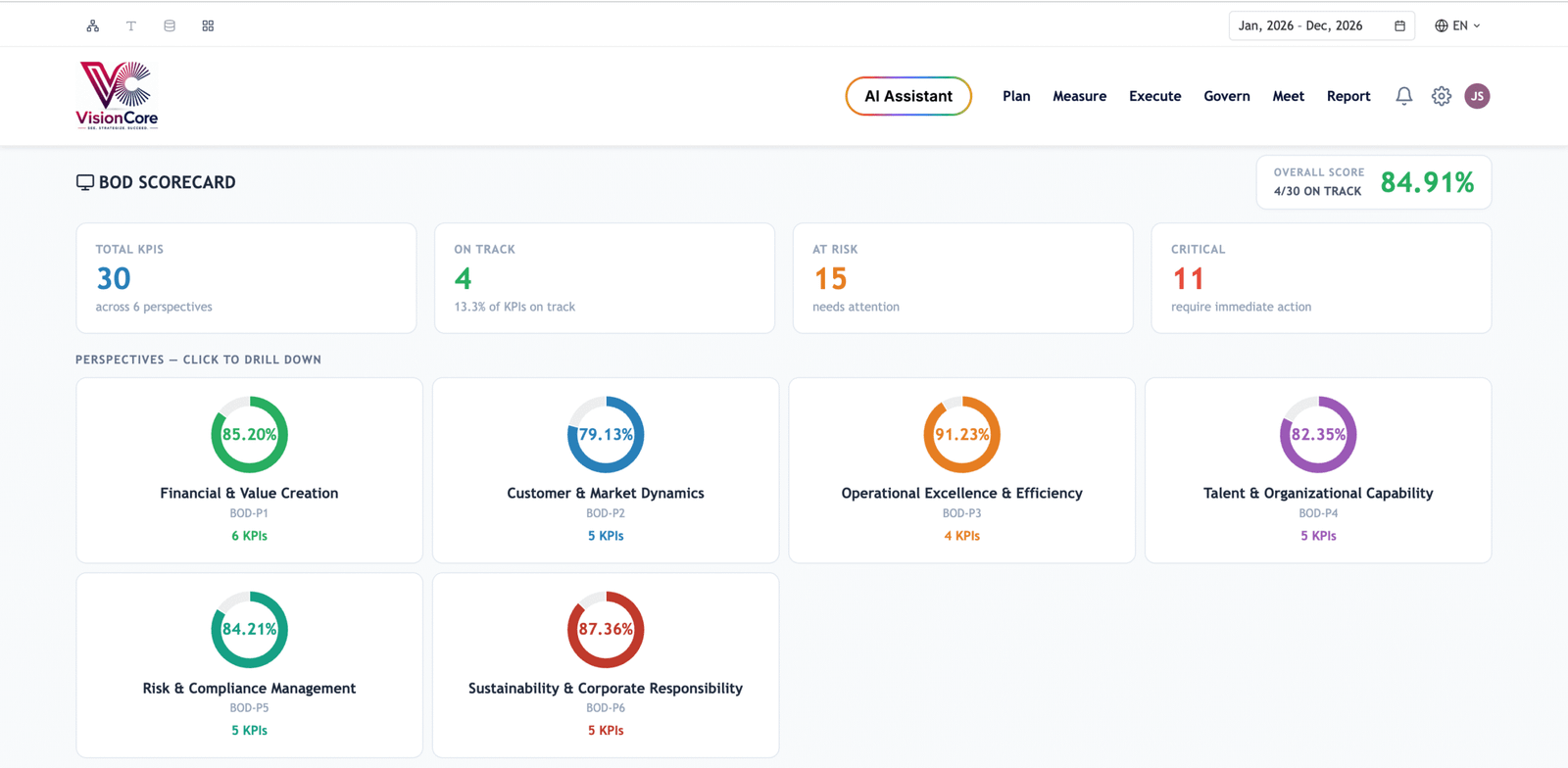Drill into Customer & Market Dynamics
The image size is (1568, 768).
click(606, 470)
